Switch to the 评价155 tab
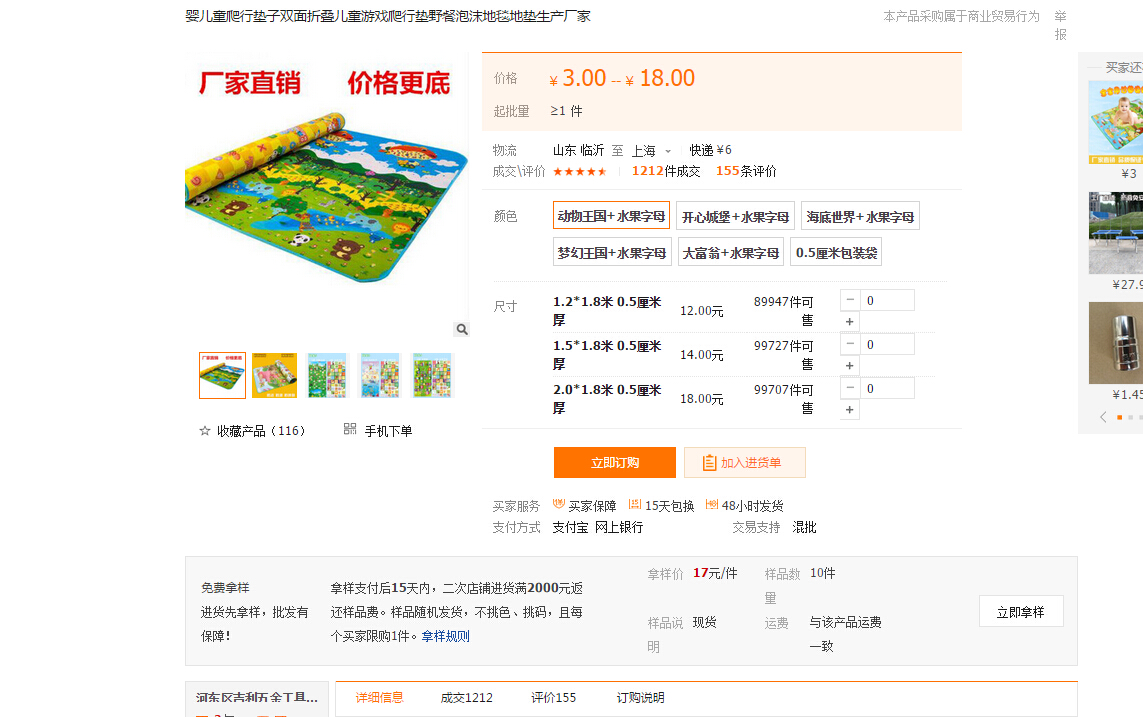The width and height of the screenshot is (1143, 717). (x=553, y=698)
